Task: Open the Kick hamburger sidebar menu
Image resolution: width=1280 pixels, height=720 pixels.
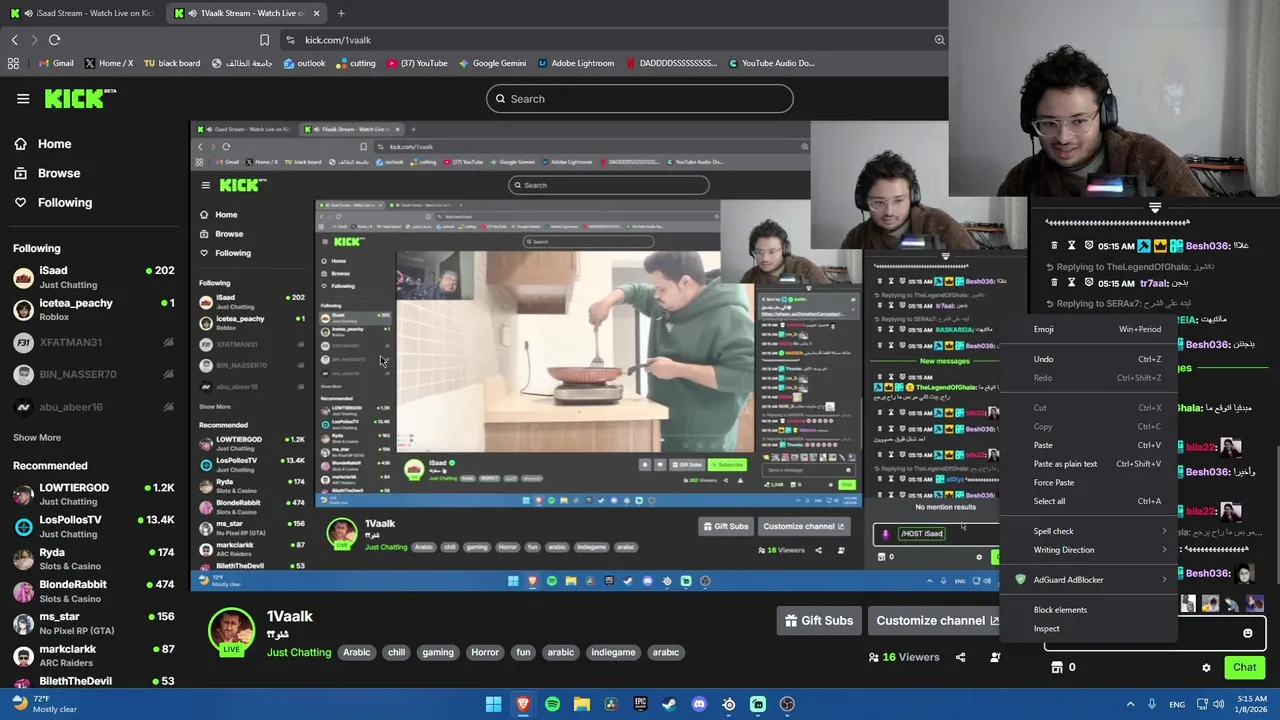Action: (x=23, y=98)
